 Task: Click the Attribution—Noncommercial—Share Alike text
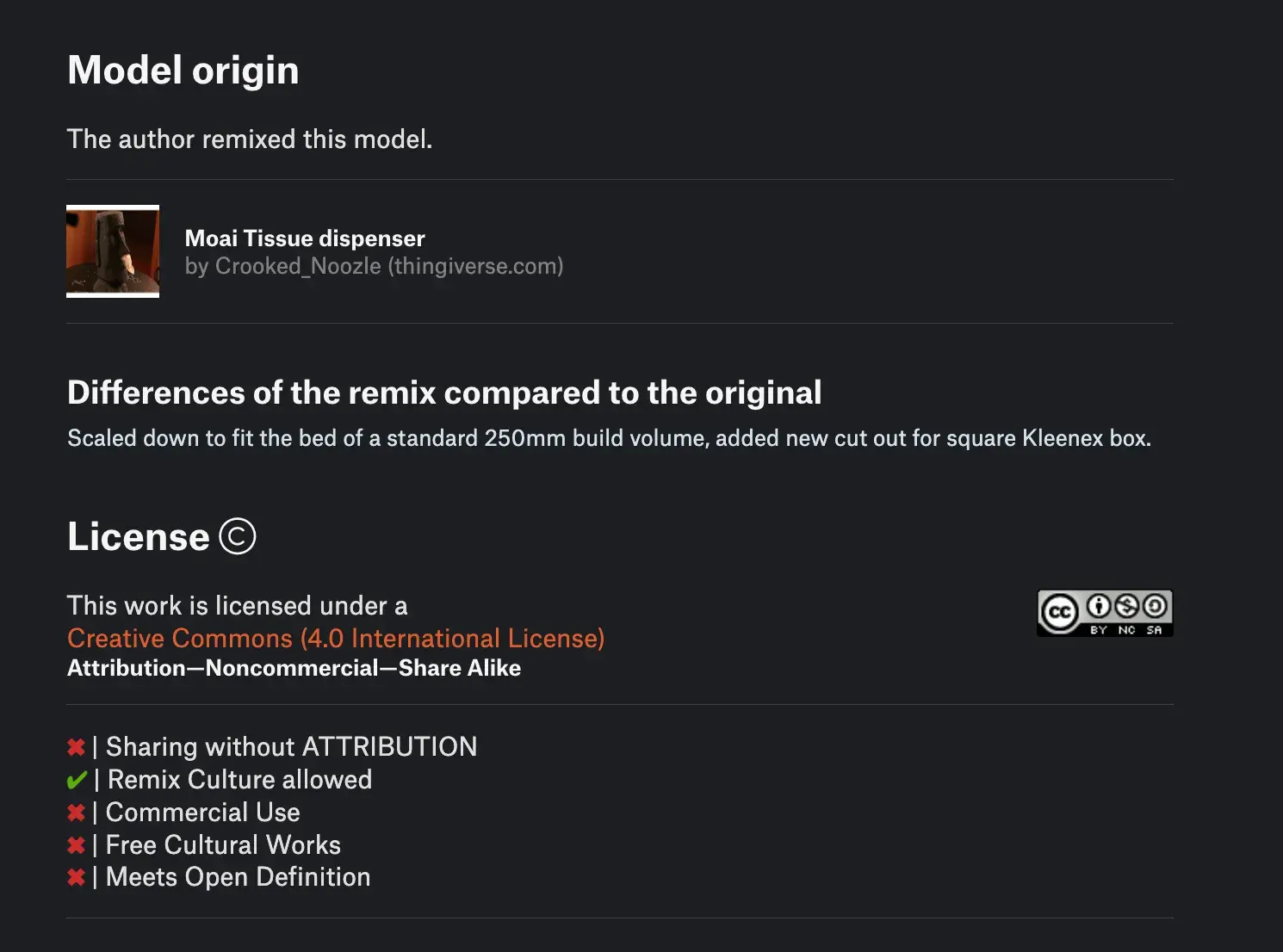pyautogui.click(x=294, y=668)
